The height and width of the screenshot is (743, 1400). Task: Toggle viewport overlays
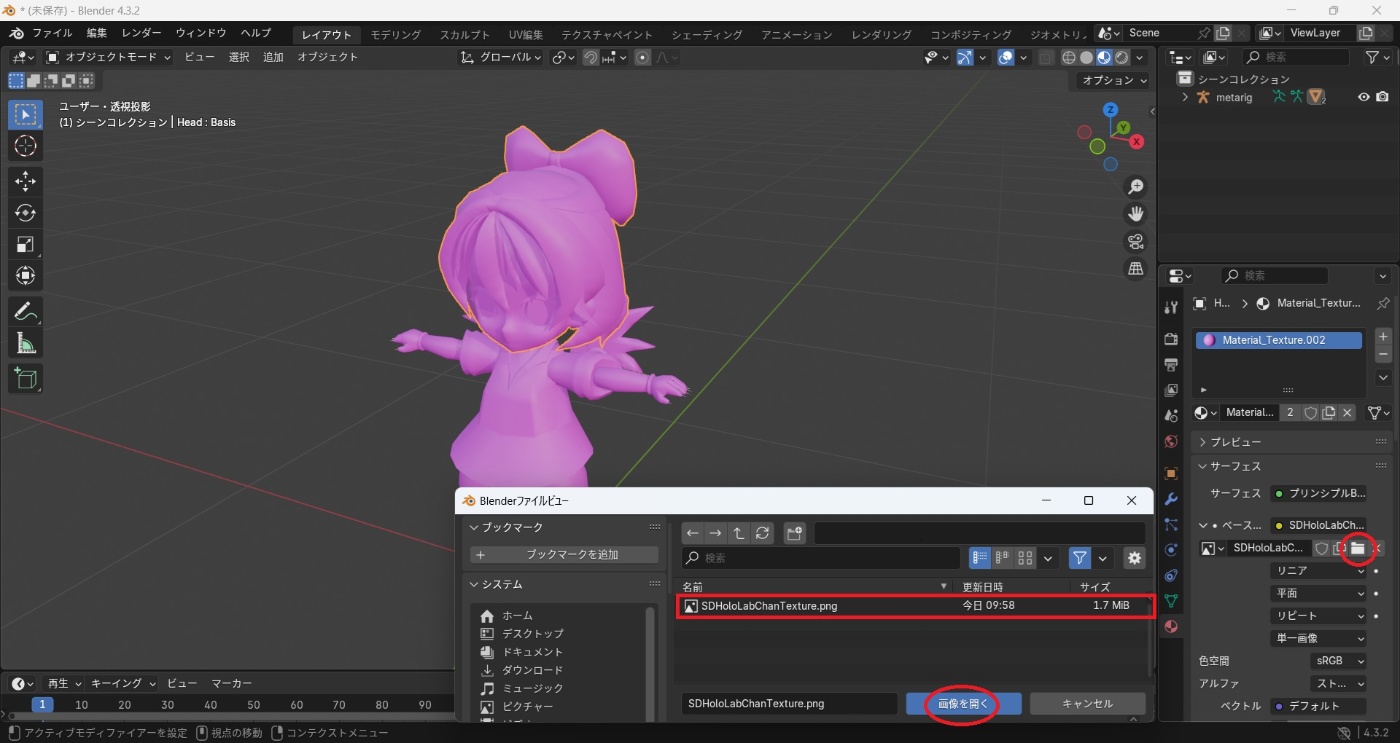(1006, 58)
